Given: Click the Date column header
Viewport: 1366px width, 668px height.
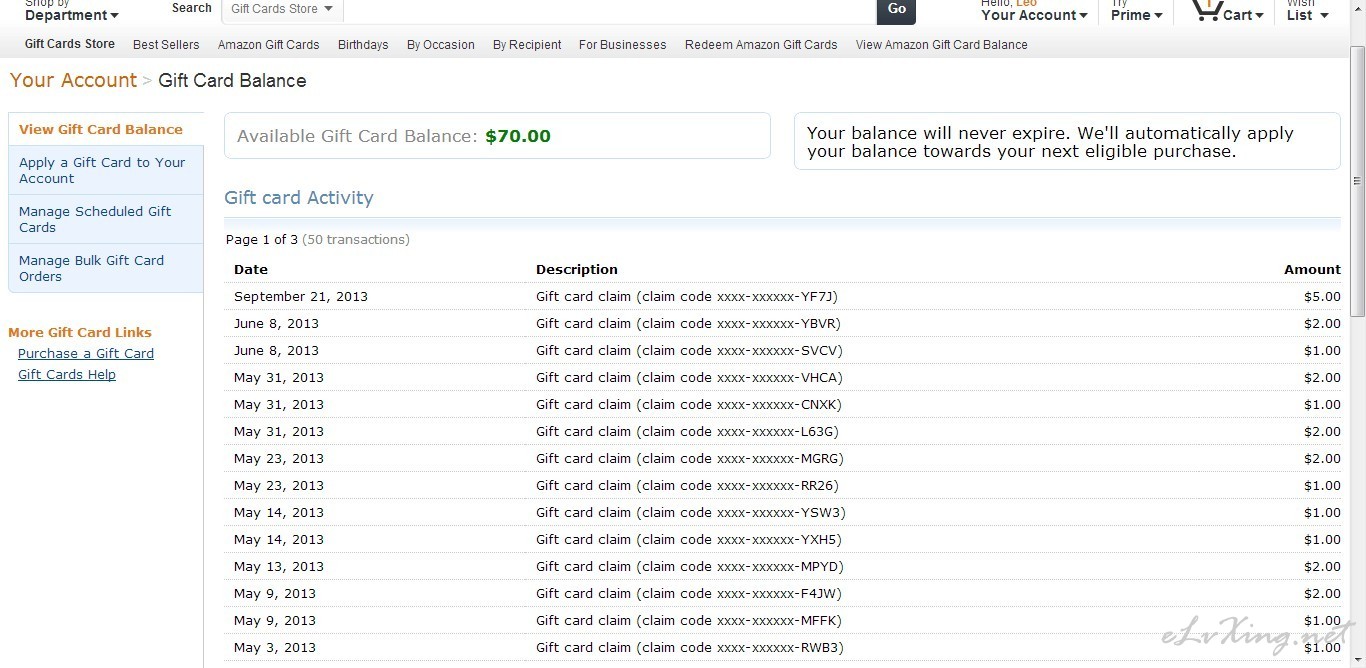Looking at the screenshot, I should point(251,269).
